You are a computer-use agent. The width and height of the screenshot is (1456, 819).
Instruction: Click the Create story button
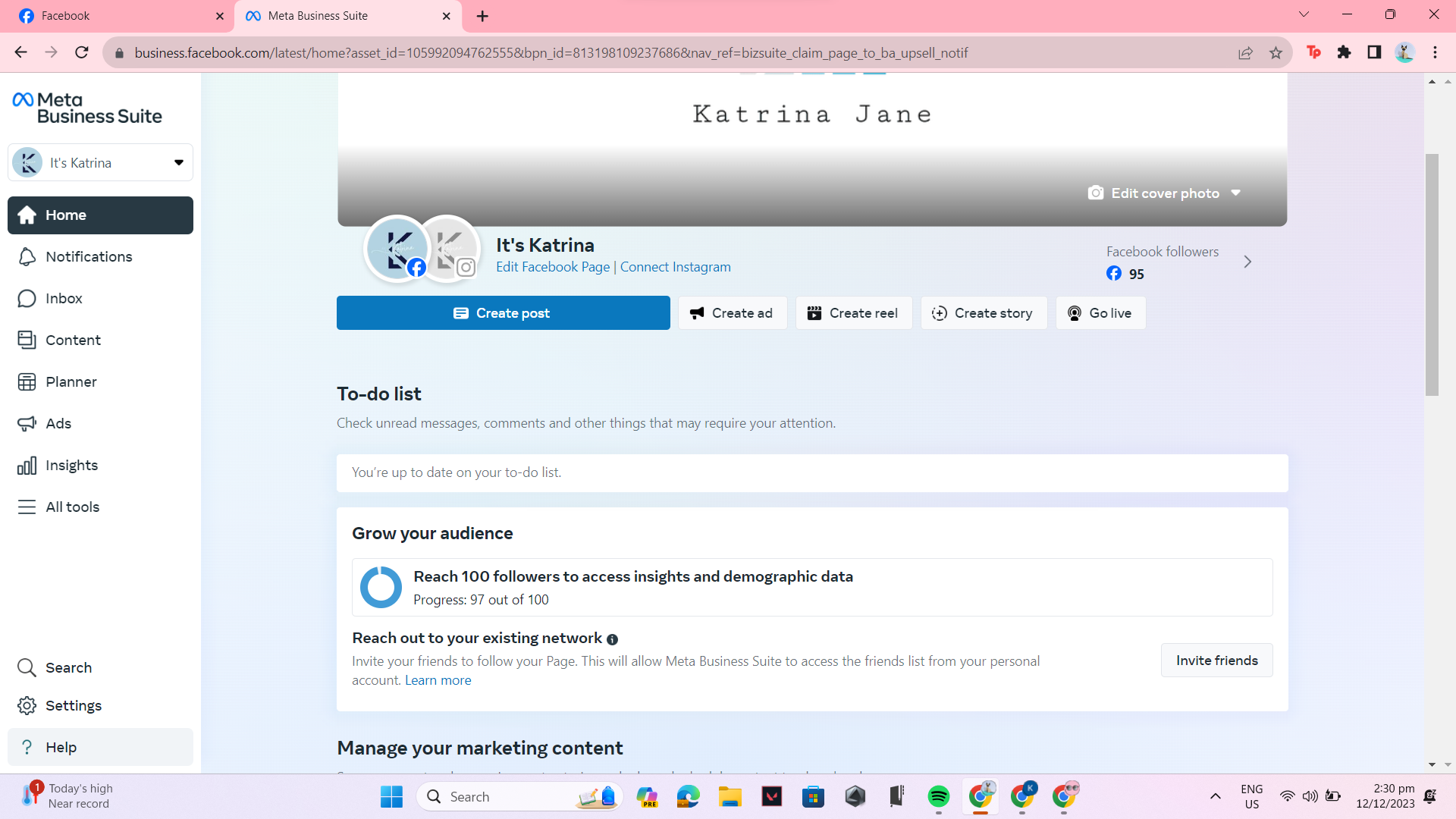984,313
